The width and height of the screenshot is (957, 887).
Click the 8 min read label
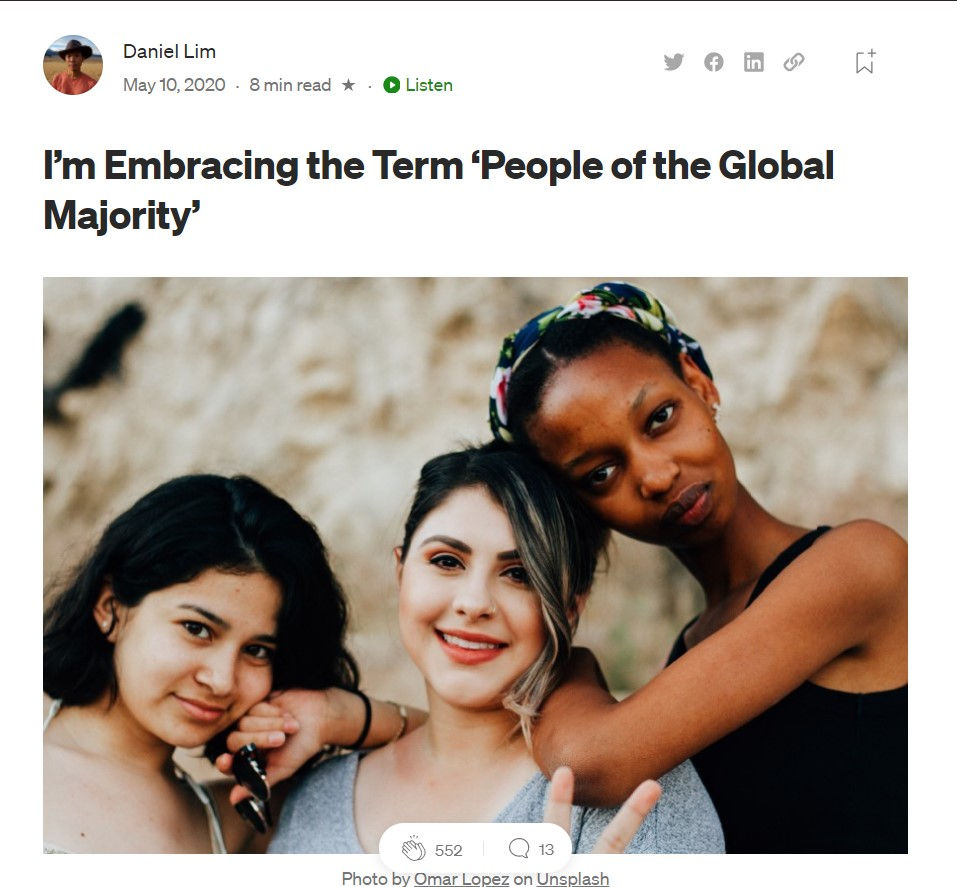coord(290,85)
